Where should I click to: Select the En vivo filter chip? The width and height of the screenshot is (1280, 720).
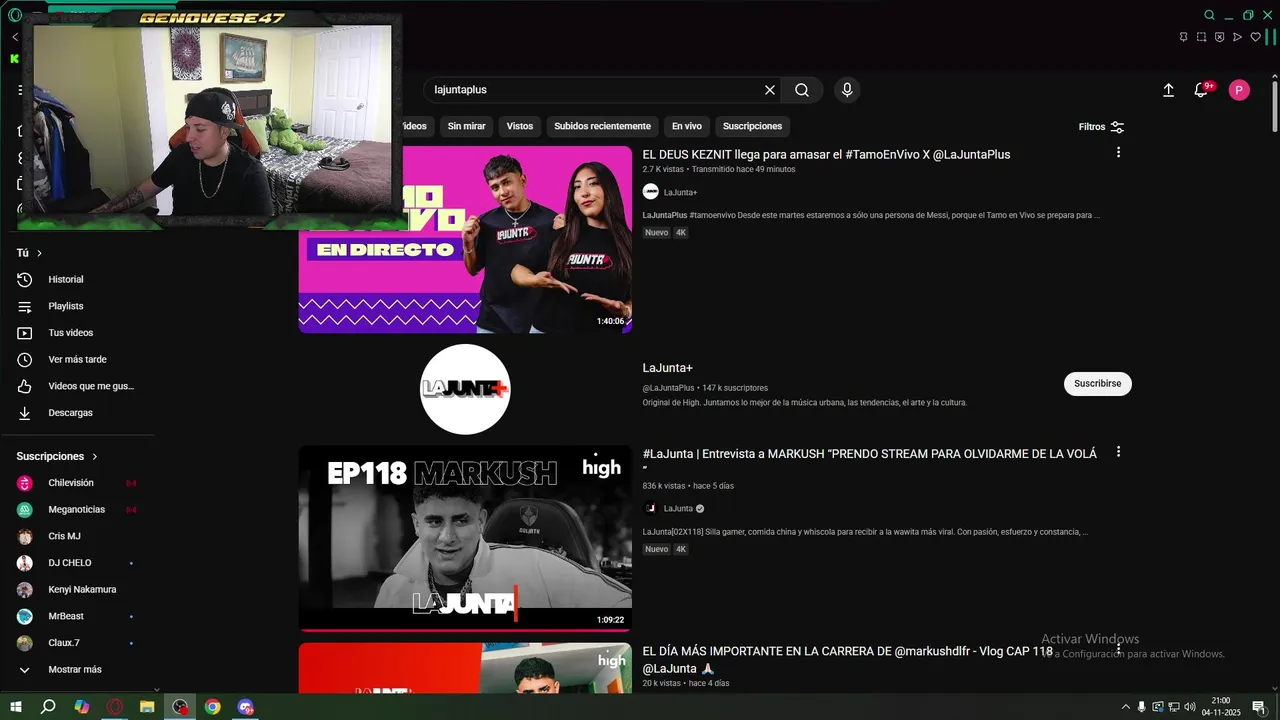click(687, 126)
